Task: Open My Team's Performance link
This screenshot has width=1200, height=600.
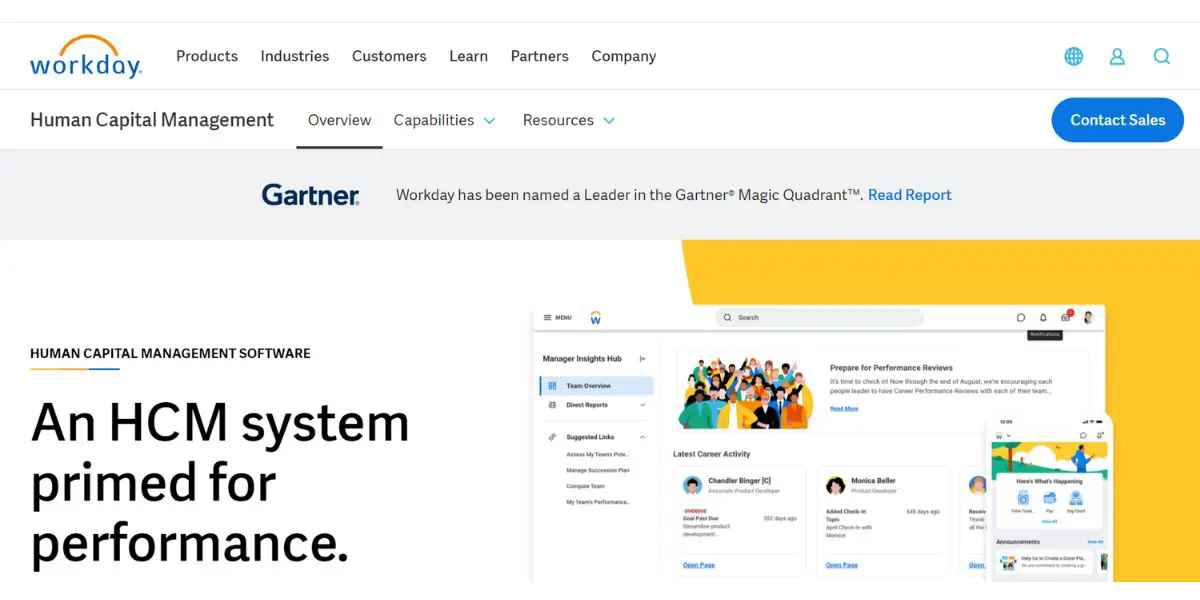Action: 598,502
